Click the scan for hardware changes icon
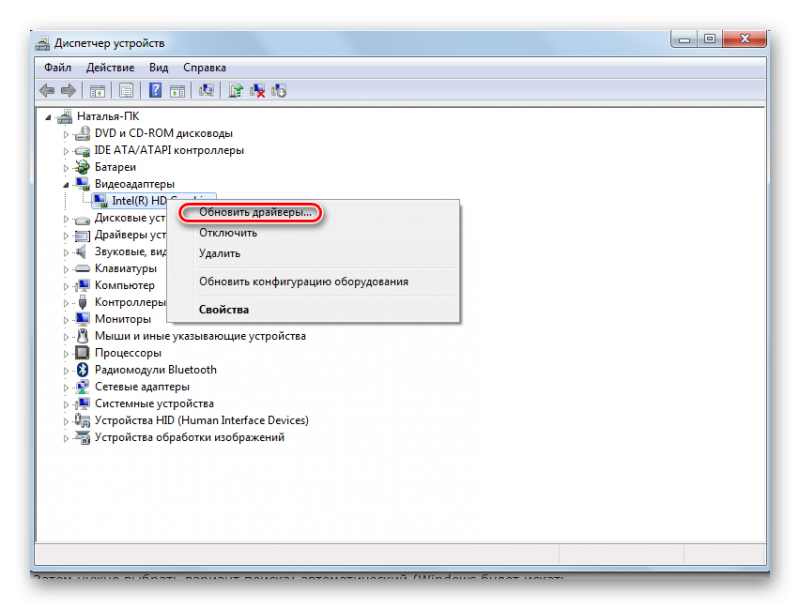Screen dimensions: 800x609 207,90
